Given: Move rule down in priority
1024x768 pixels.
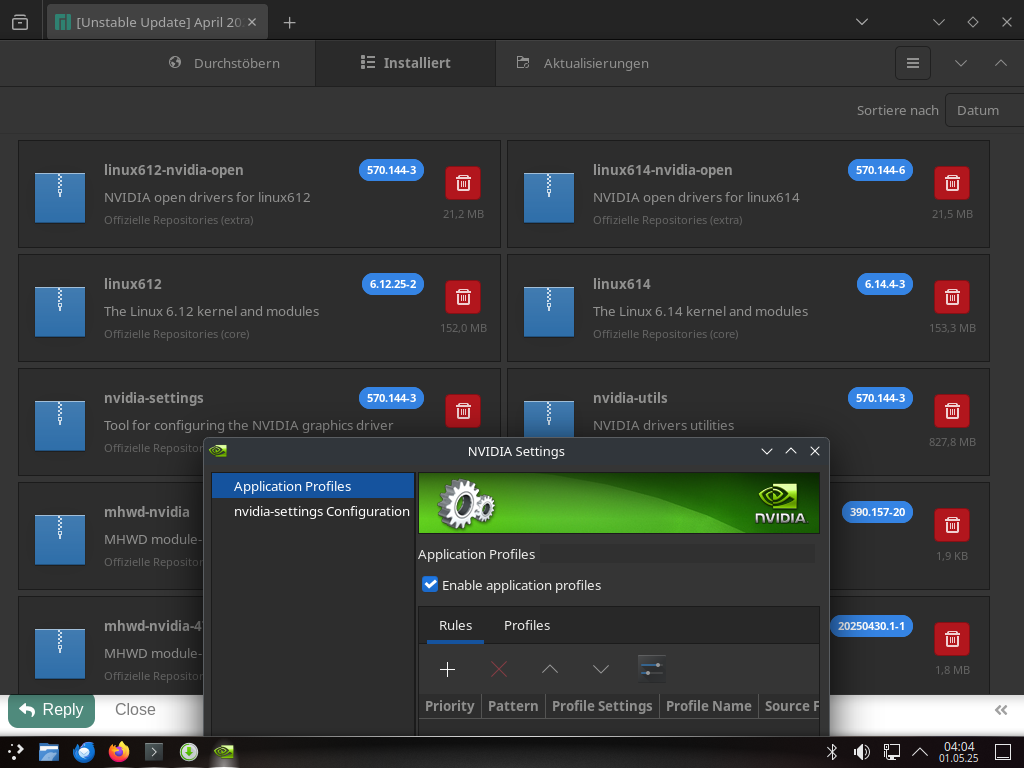Looking at the screenshot, I should (x=601, y=669).
